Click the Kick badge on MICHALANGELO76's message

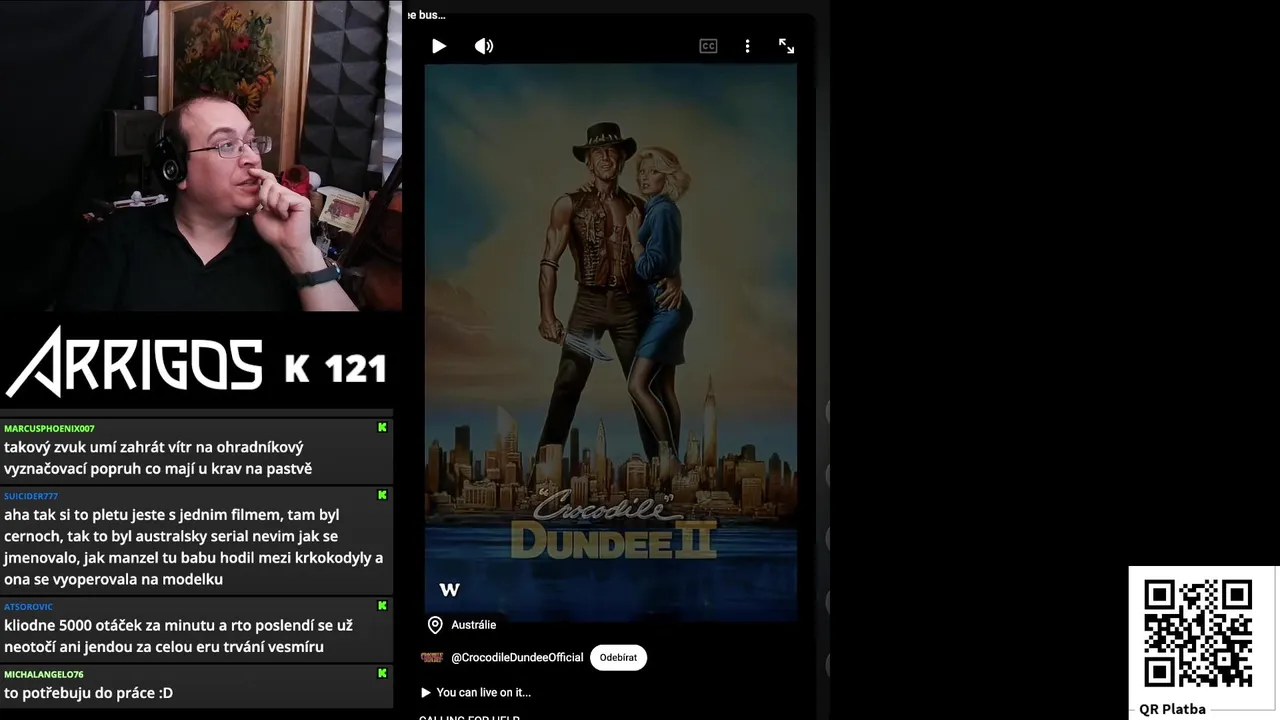point(382,674)
